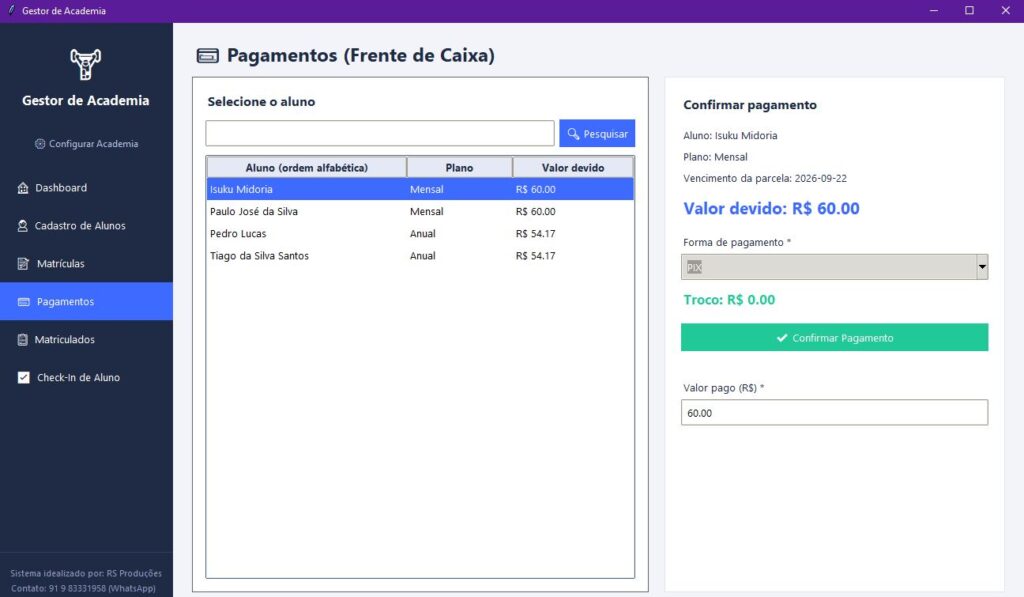The height and width of the screenshot is (597, 1024).
Task: Click R$ 54.17 in Tiago's row
Action: tap(536, 256)
